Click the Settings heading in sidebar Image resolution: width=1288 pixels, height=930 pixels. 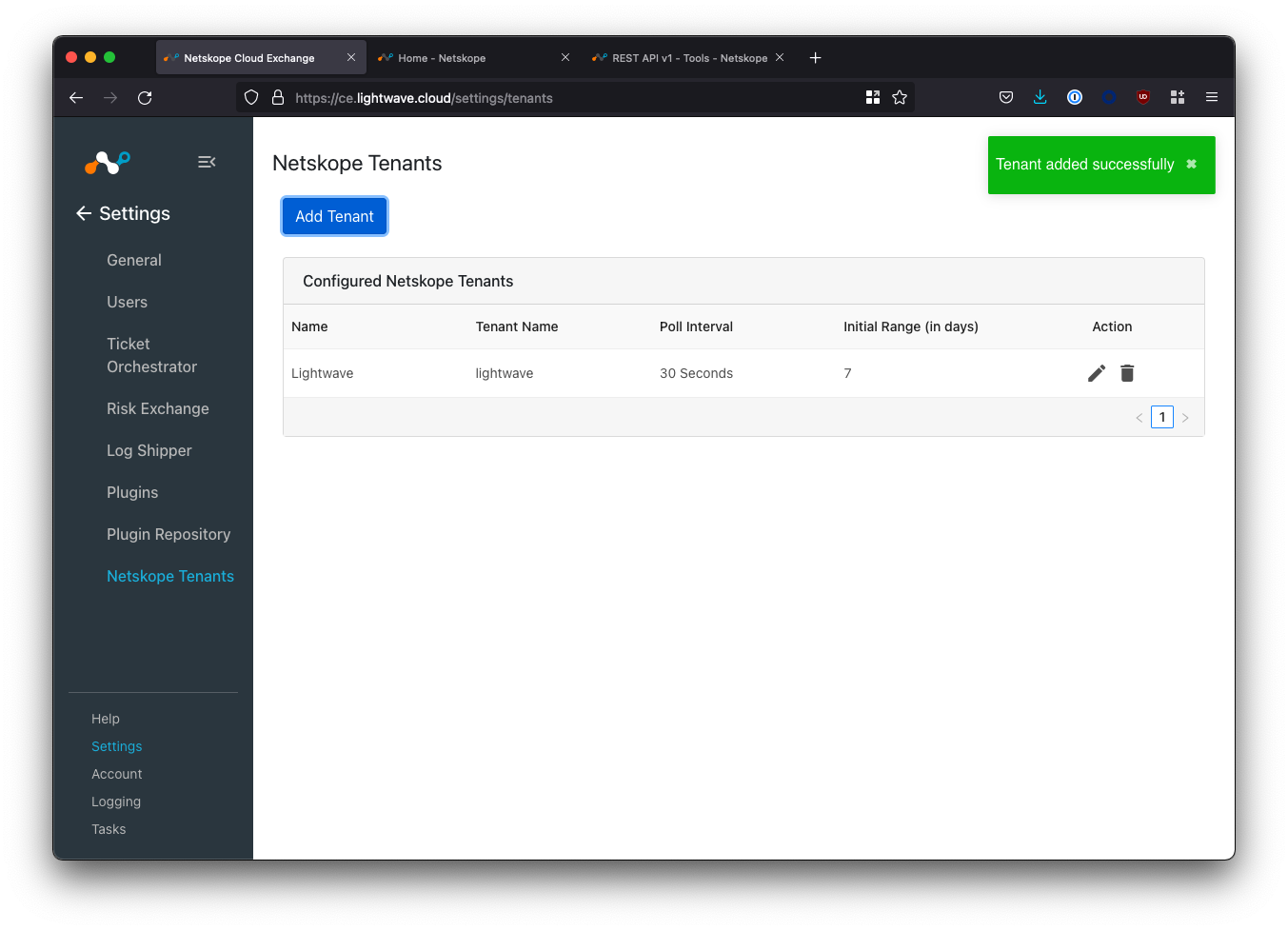134,213
